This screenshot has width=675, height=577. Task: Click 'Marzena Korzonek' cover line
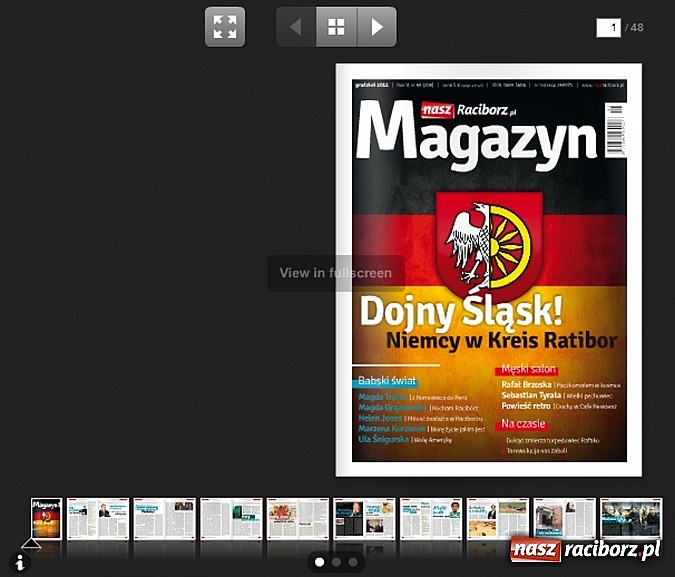[392, 429]
